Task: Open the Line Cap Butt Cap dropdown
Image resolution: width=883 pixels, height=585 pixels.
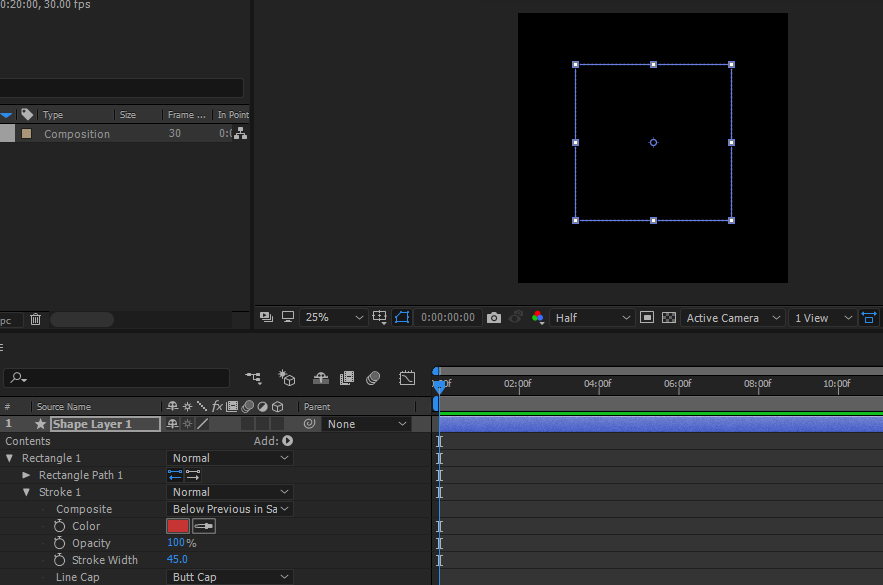Action: click(230, 577)
